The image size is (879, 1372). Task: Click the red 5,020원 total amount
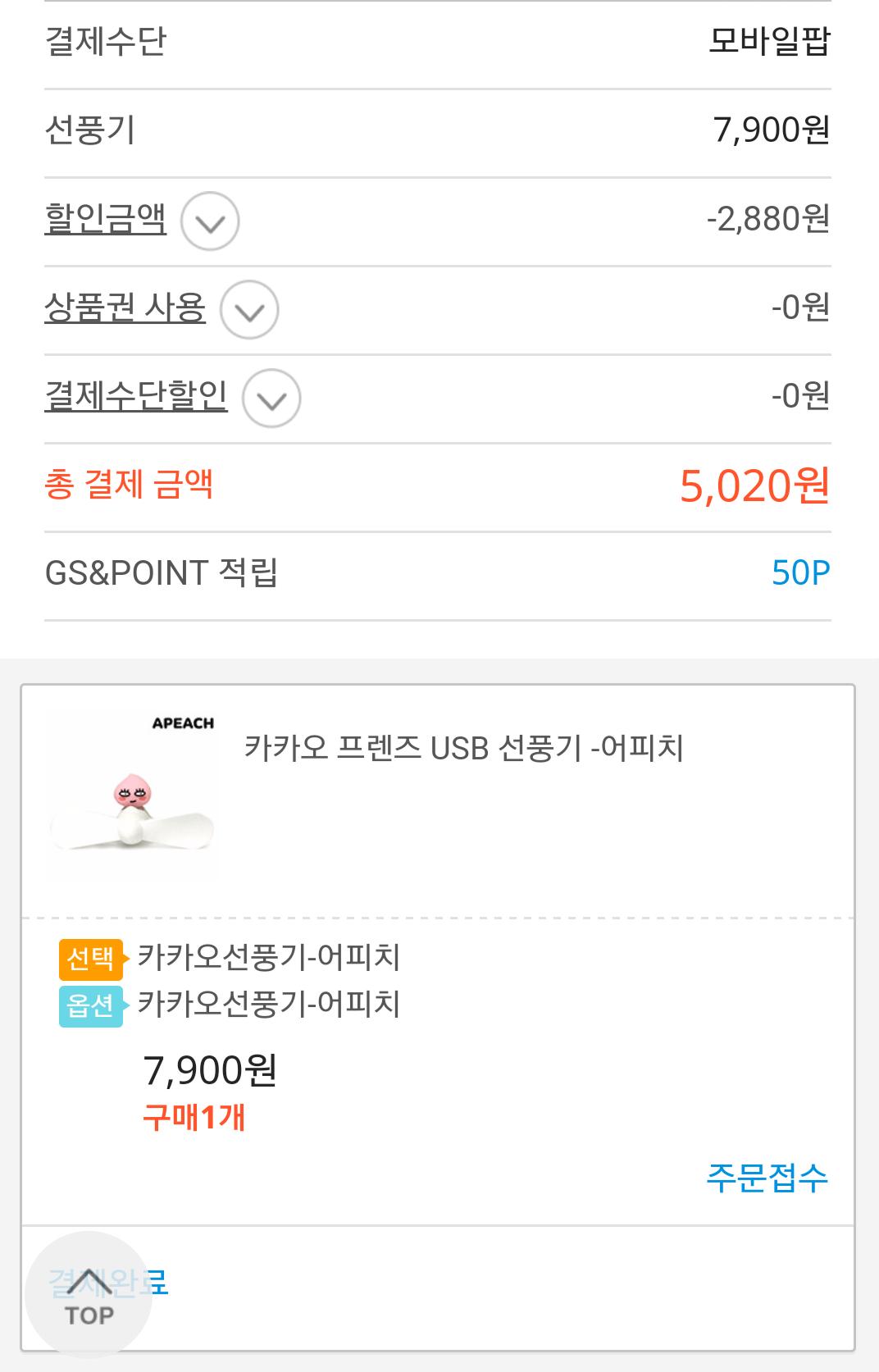point(754,486)
